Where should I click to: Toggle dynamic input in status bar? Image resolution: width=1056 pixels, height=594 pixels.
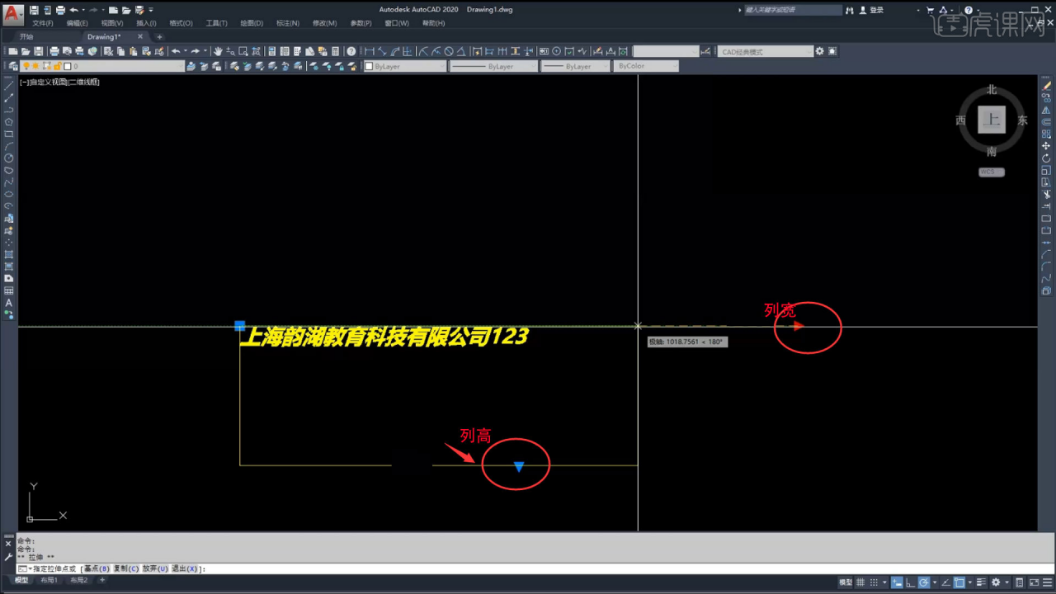tap(897, 583)
